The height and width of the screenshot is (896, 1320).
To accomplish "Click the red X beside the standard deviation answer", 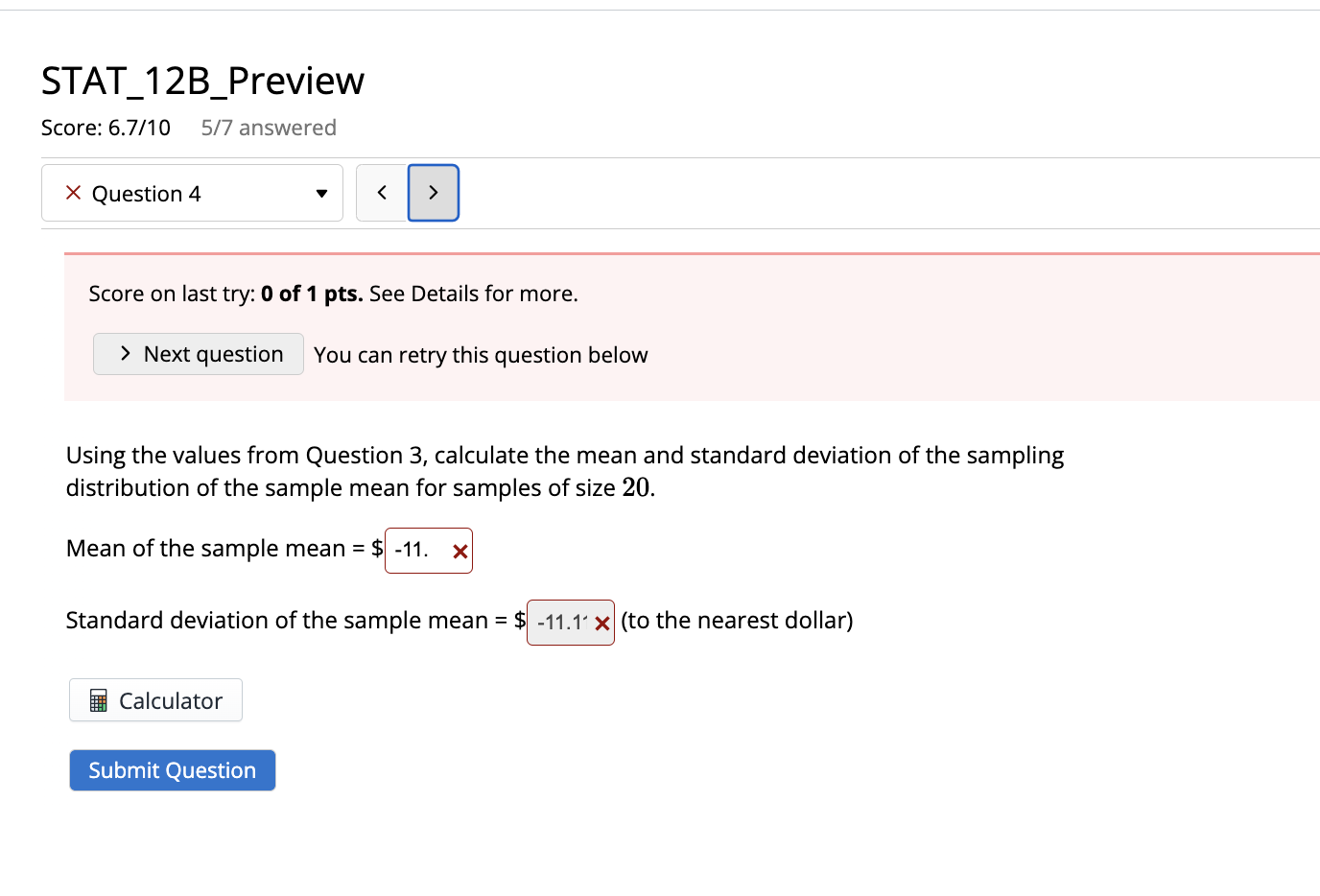I will coord(602,622).
